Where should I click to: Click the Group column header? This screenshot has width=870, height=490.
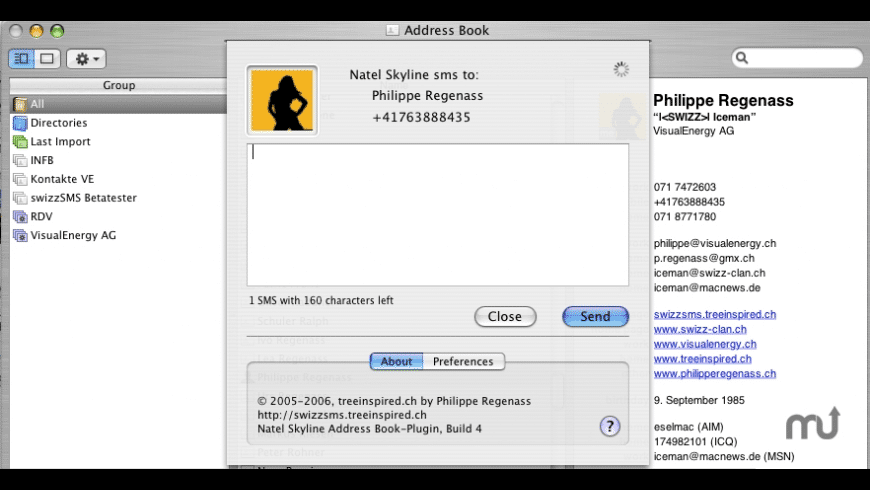click(x=118, y=85)
